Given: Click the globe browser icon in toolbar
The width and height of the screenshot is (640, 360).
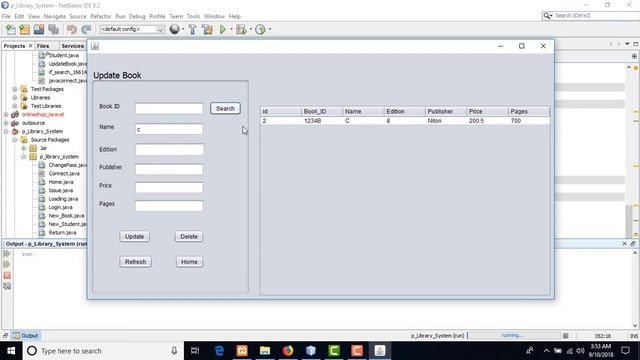Looking at the screenshot, I should [x=175, y=29].
